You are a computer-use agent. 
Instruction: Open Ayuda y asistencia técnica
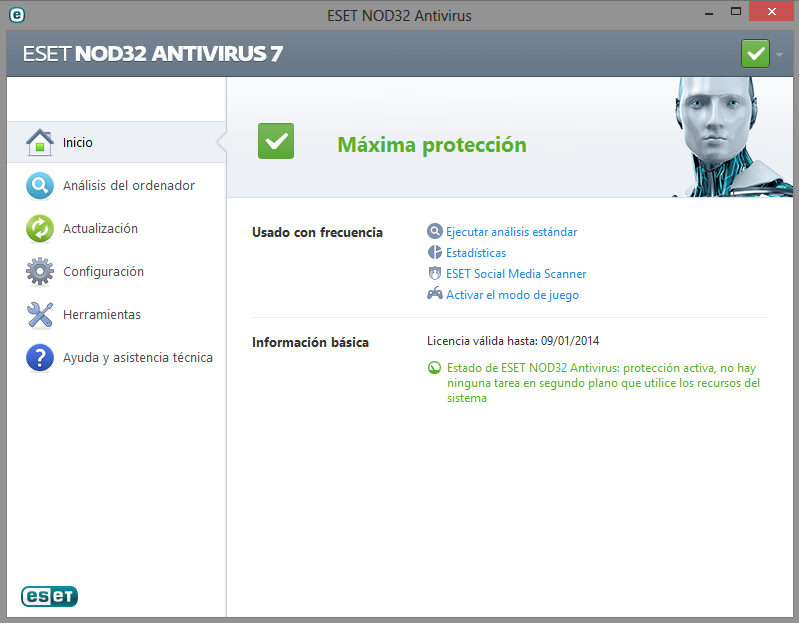[x=117, y=358]
